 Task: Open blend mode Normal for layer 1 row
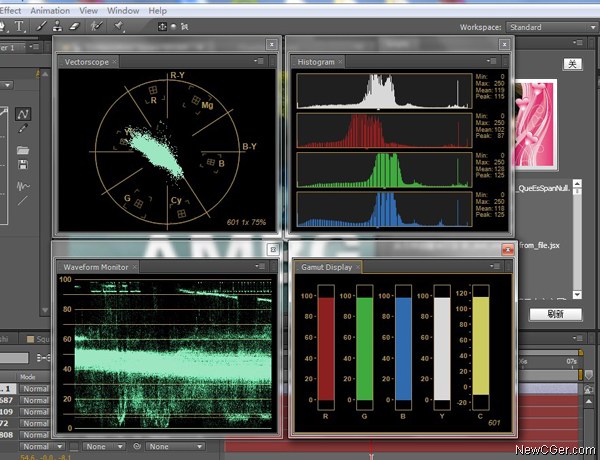tap(35, 389)
